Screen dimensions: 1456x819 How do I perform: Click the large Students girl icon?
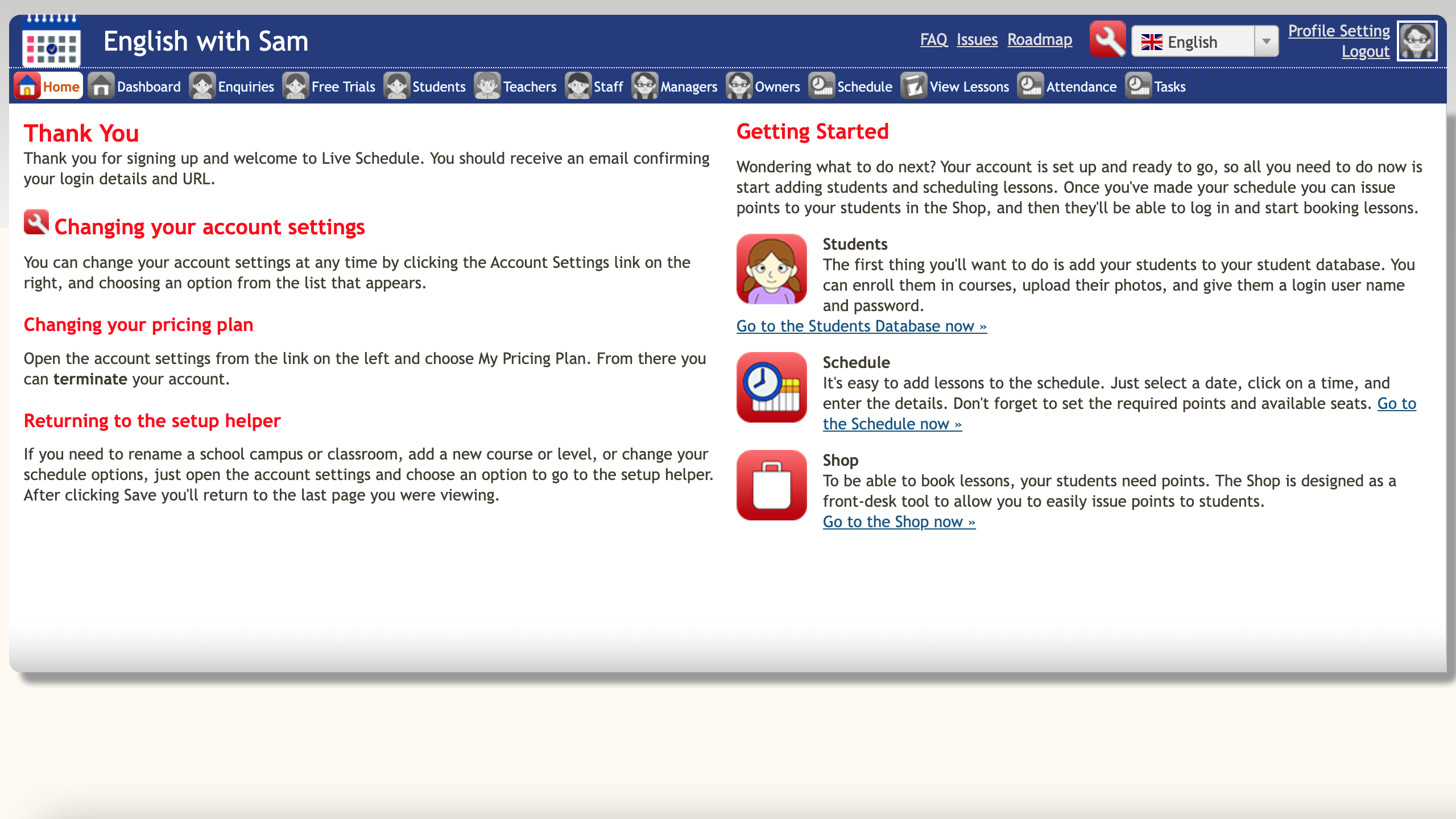point(771,269)
